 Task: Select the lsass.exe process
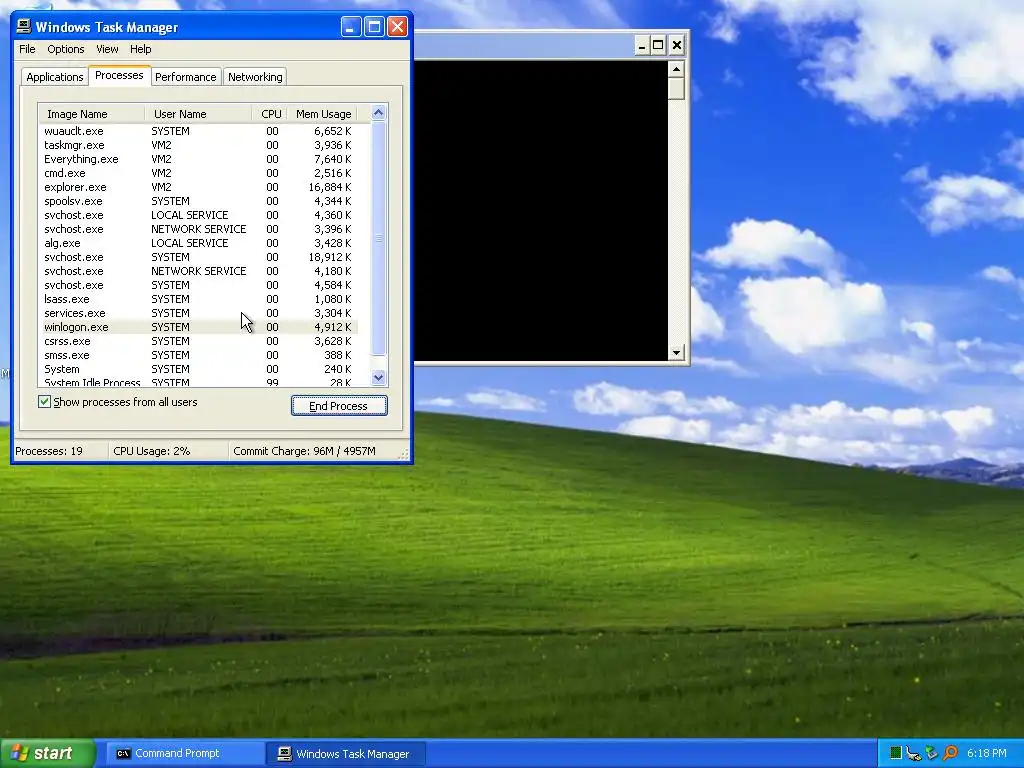click(x=199, y=299)
